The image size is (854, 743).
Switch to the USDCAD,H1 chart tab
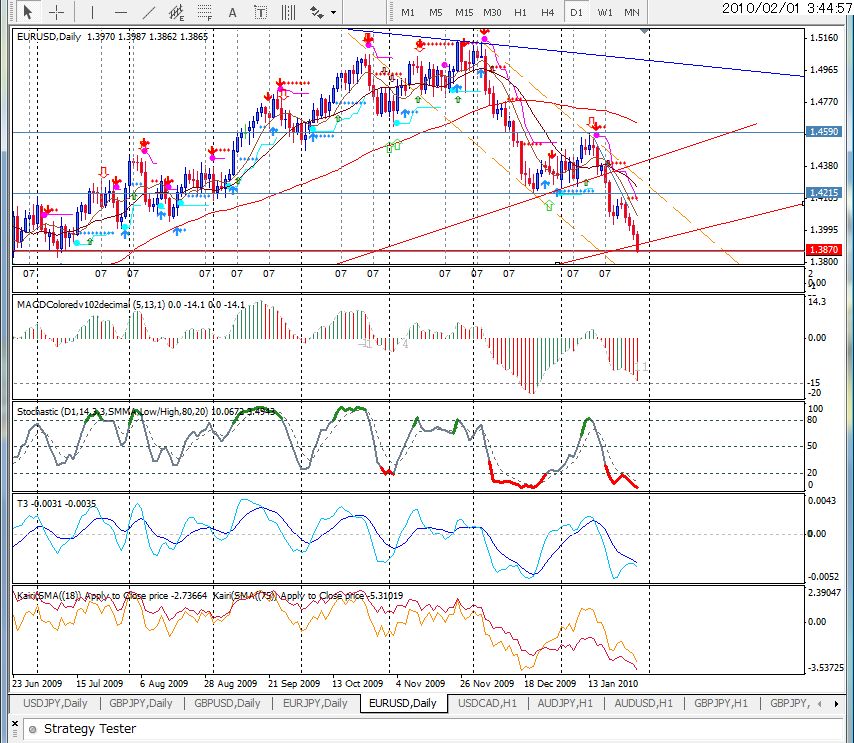pyautogui.click(x=487, y=703)
